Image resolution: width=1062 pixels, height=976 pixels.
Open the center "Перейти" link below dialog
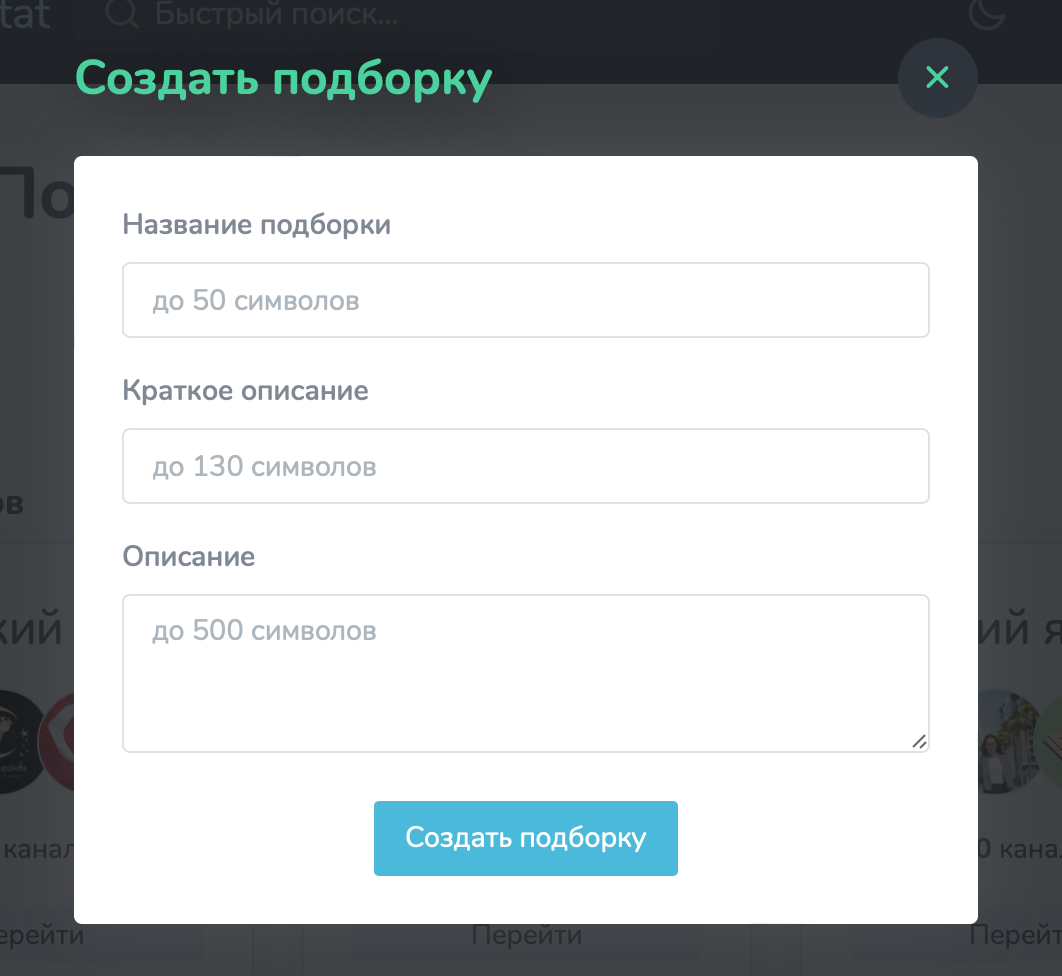526,935
